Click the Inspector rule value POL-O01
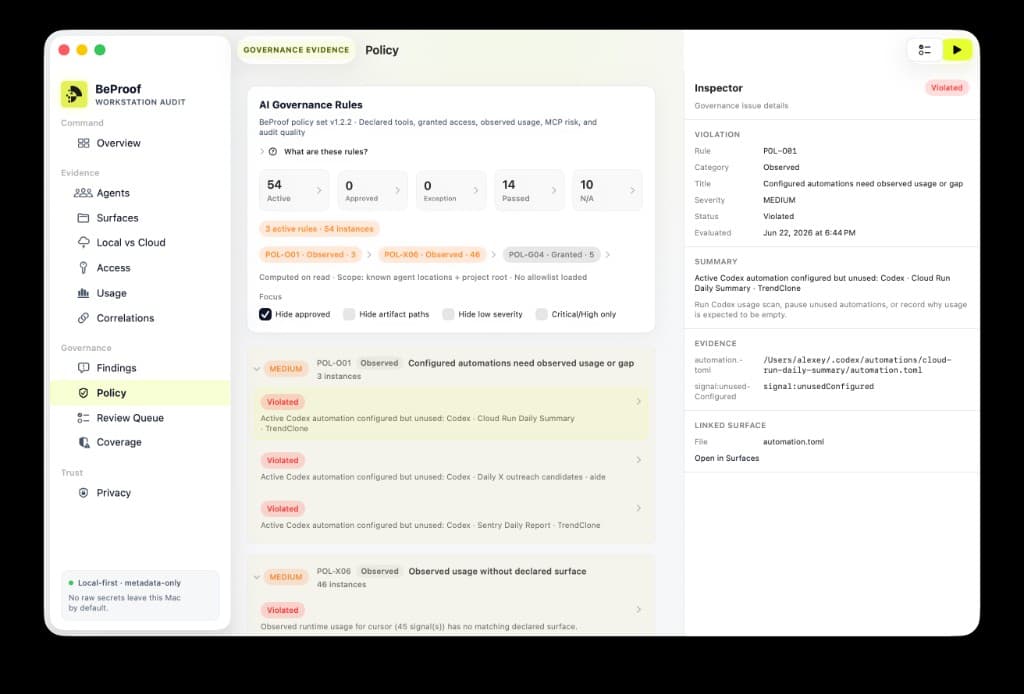 click(780, 151)
